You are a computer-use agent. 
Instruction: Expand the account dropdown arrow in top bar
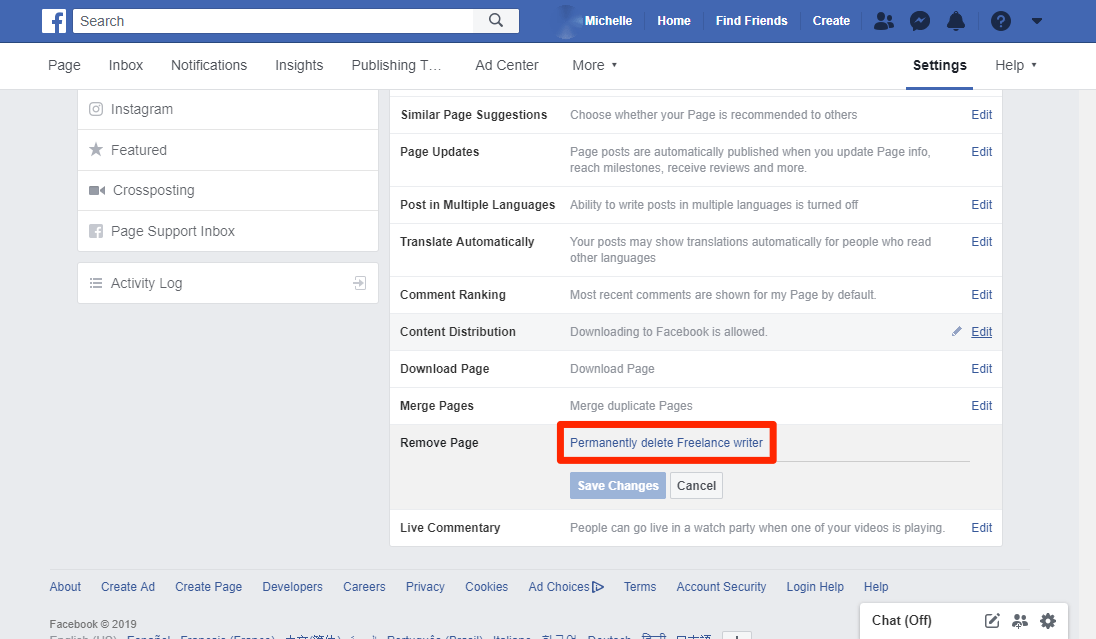[1037, 21]
